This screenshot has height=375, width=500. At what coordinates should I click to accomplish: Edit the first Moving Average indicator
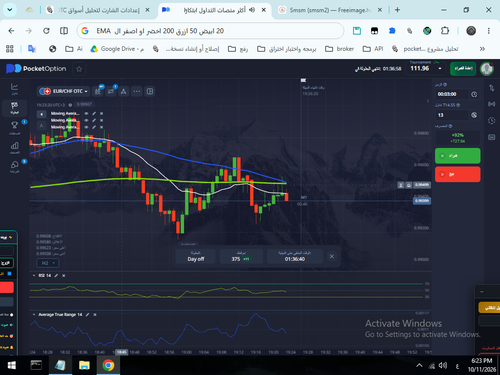coord(94,113)
